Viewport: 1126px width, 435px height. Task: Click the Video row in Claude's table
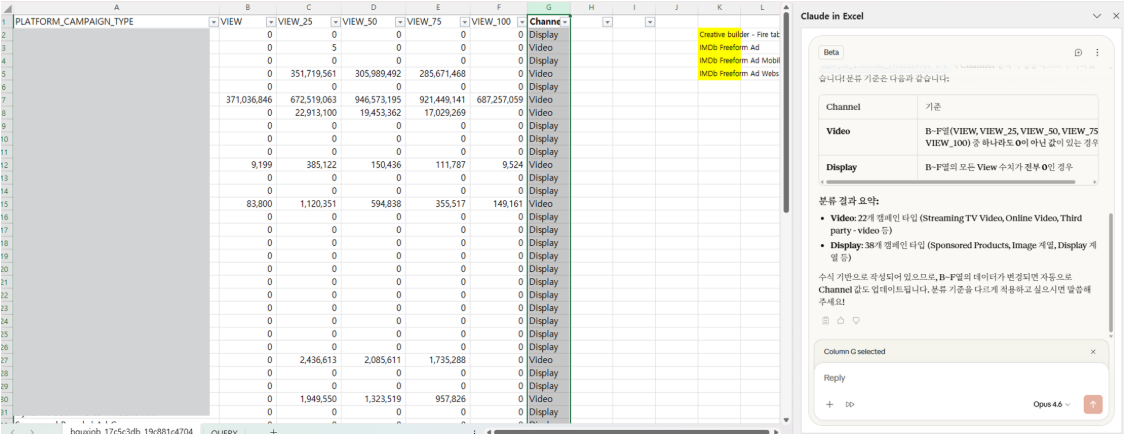pos(958,138)
